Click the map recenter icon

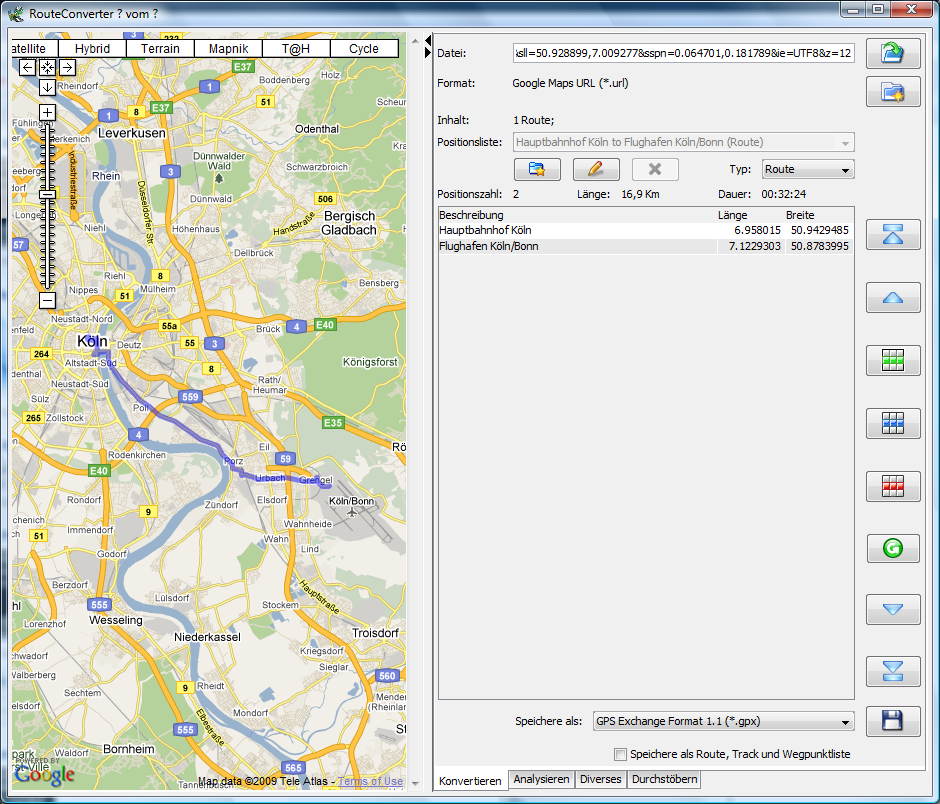click(x=47, y=67)
